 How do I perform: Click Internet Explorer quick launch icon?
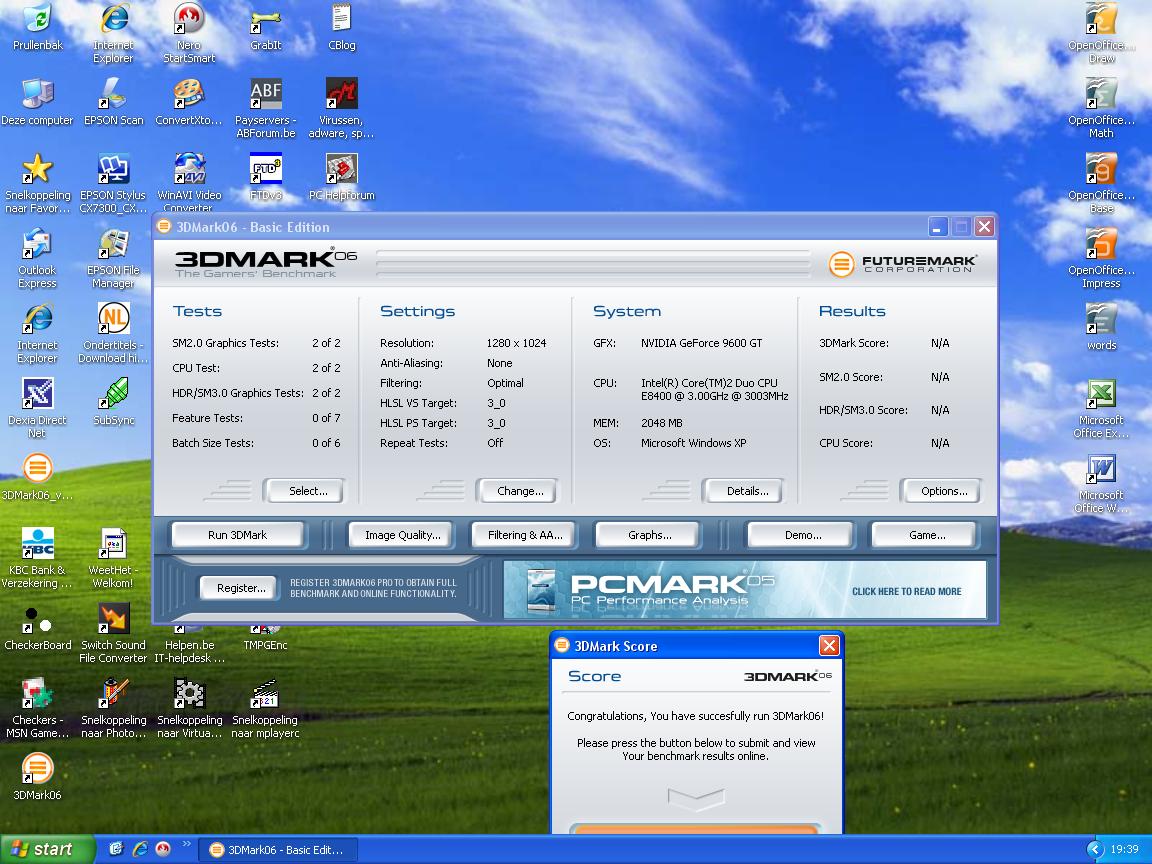140,849
